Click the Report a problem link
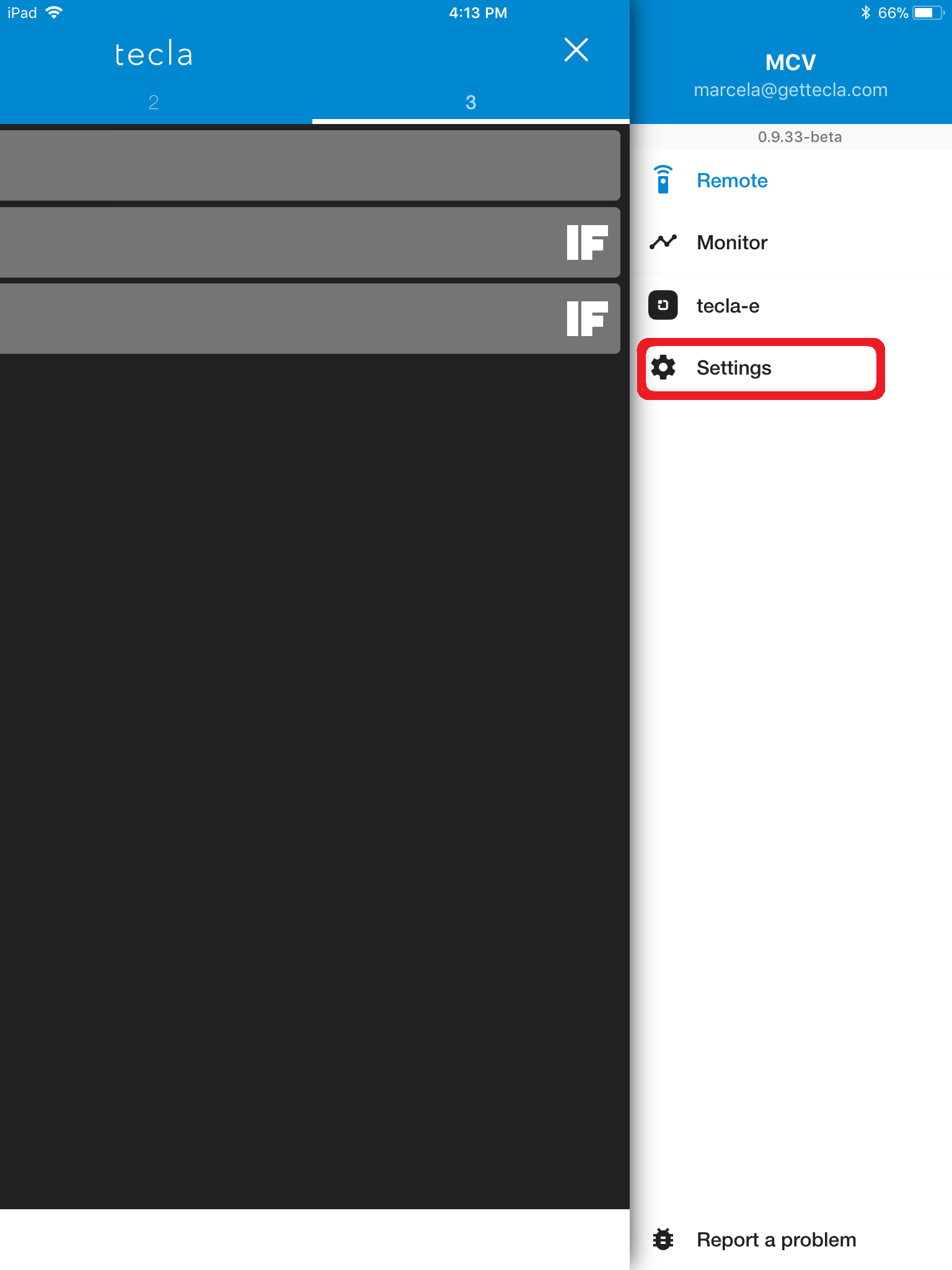Image resolution: width=952 pixels, height=1270 pixels. click(776, 1239)
